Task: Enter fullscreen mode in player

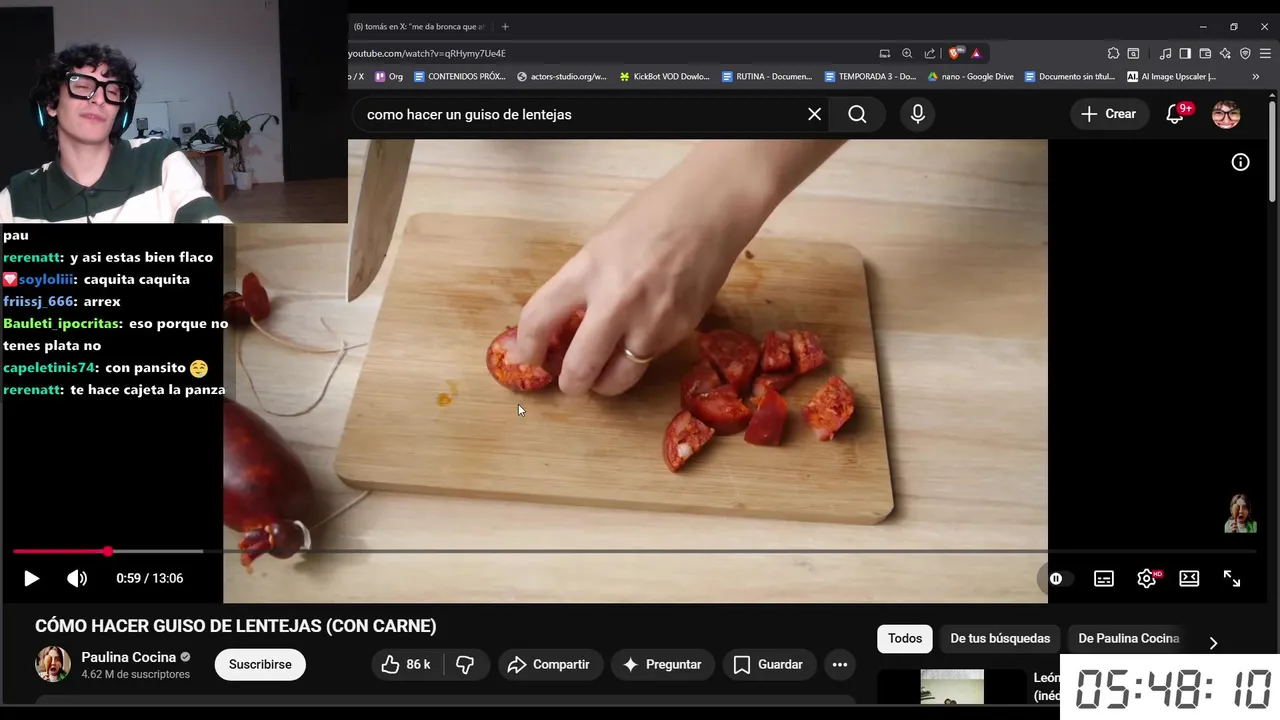Action: point(1232,578)
